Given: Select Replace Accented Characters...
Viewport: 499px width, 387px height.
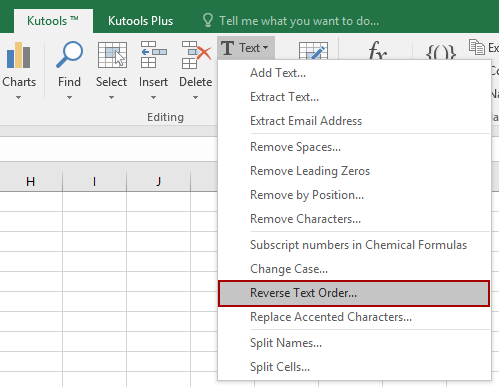Looking at the screenshot, I should tap(354, 317).
